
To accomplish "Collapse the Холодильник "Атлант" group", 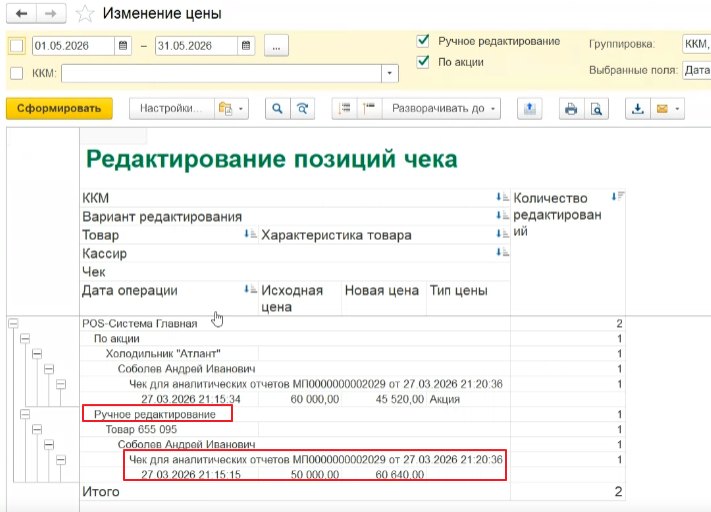I will pos(37,354).
